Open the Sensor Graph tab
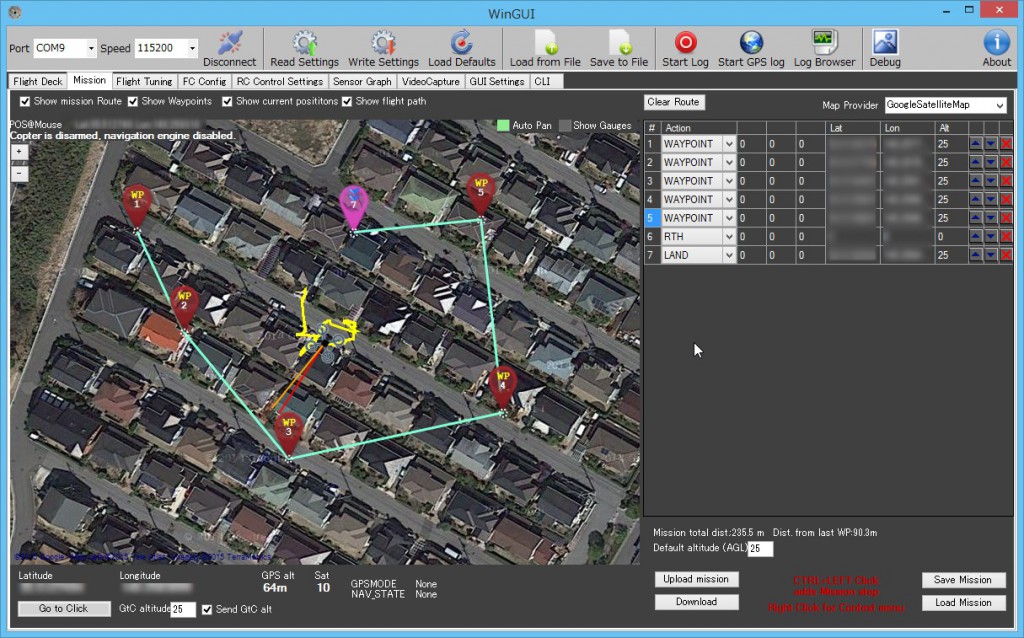 (362, 81)
